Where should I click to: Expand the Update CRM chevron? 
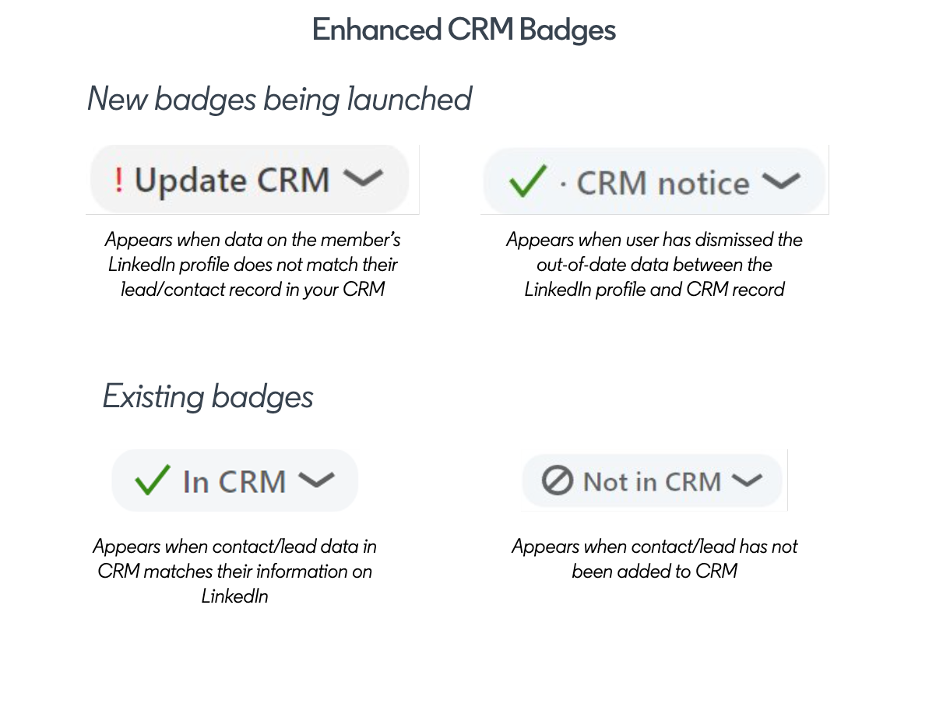363,178
